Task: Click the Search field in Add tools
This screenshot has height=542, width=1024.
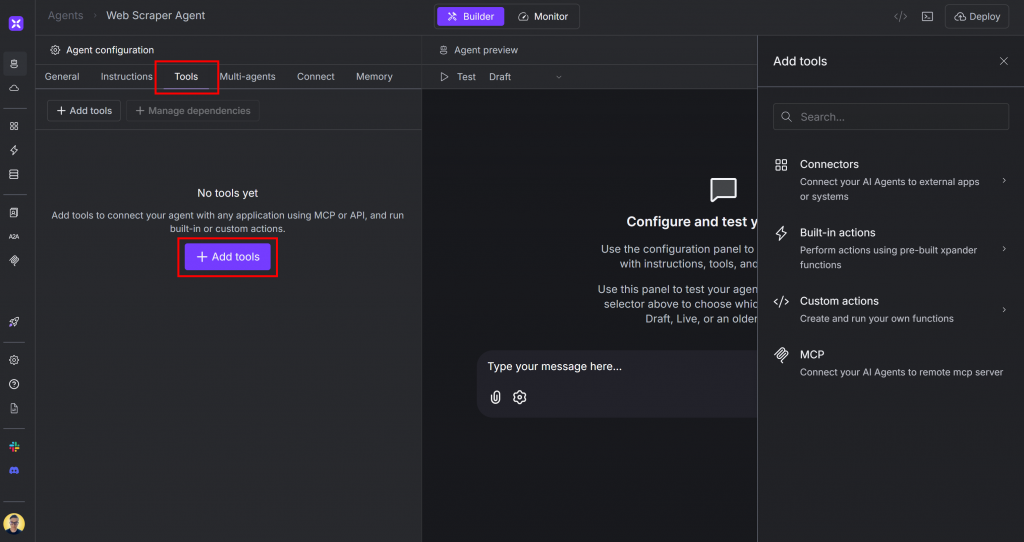Action: [x=890, y=117]
